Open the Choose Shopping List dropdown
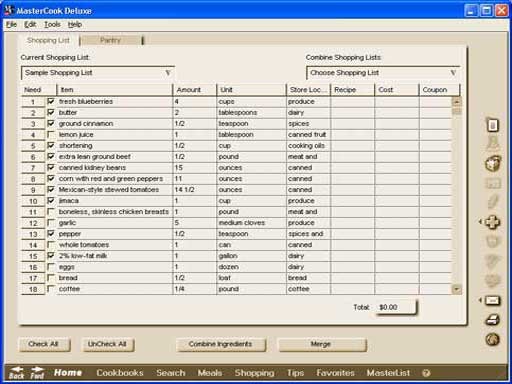Viewport: 512px width, 384px height. [x=383, y=73]
